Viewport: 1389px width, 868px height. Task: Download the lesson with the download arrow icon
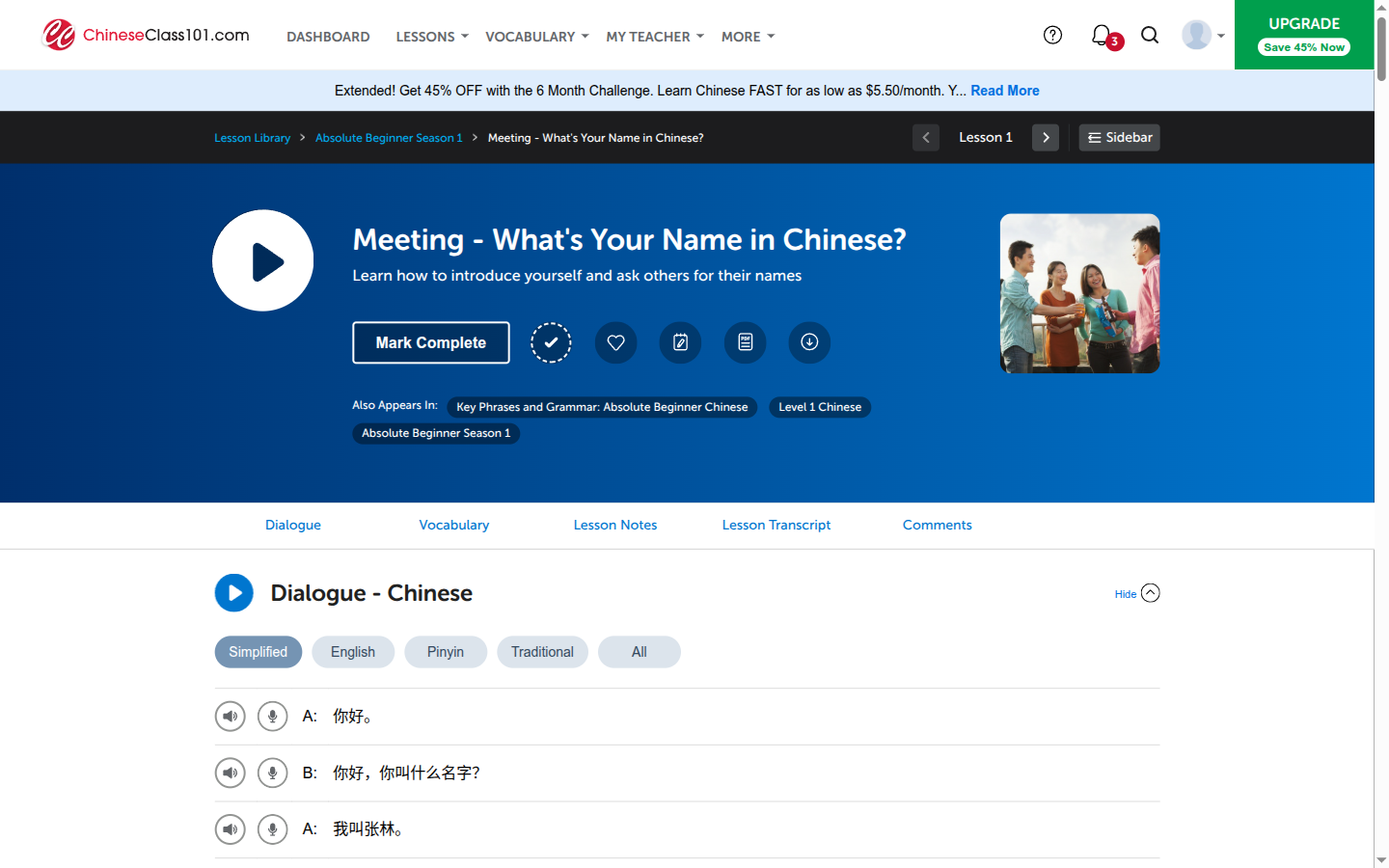(809, 342)
